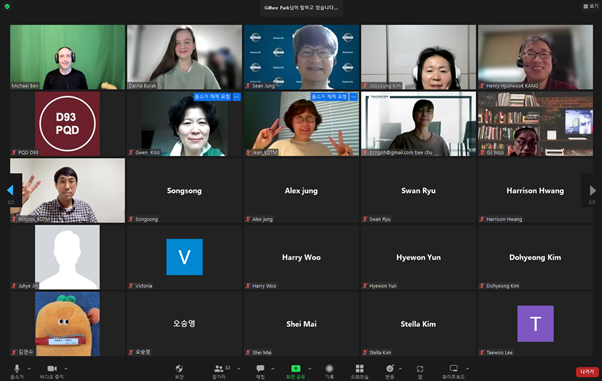Expand video options arrow next to camera

(x=66, y=369)
